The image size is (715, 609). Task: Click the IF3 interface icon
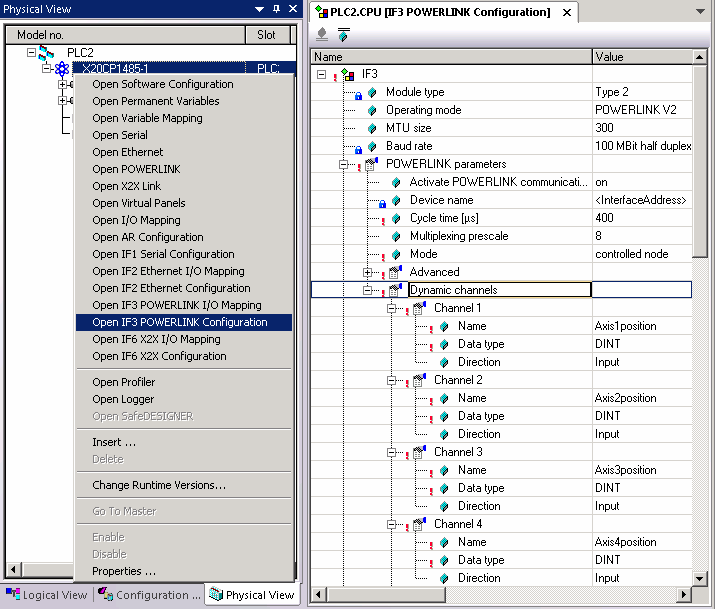tap(348, 74)
